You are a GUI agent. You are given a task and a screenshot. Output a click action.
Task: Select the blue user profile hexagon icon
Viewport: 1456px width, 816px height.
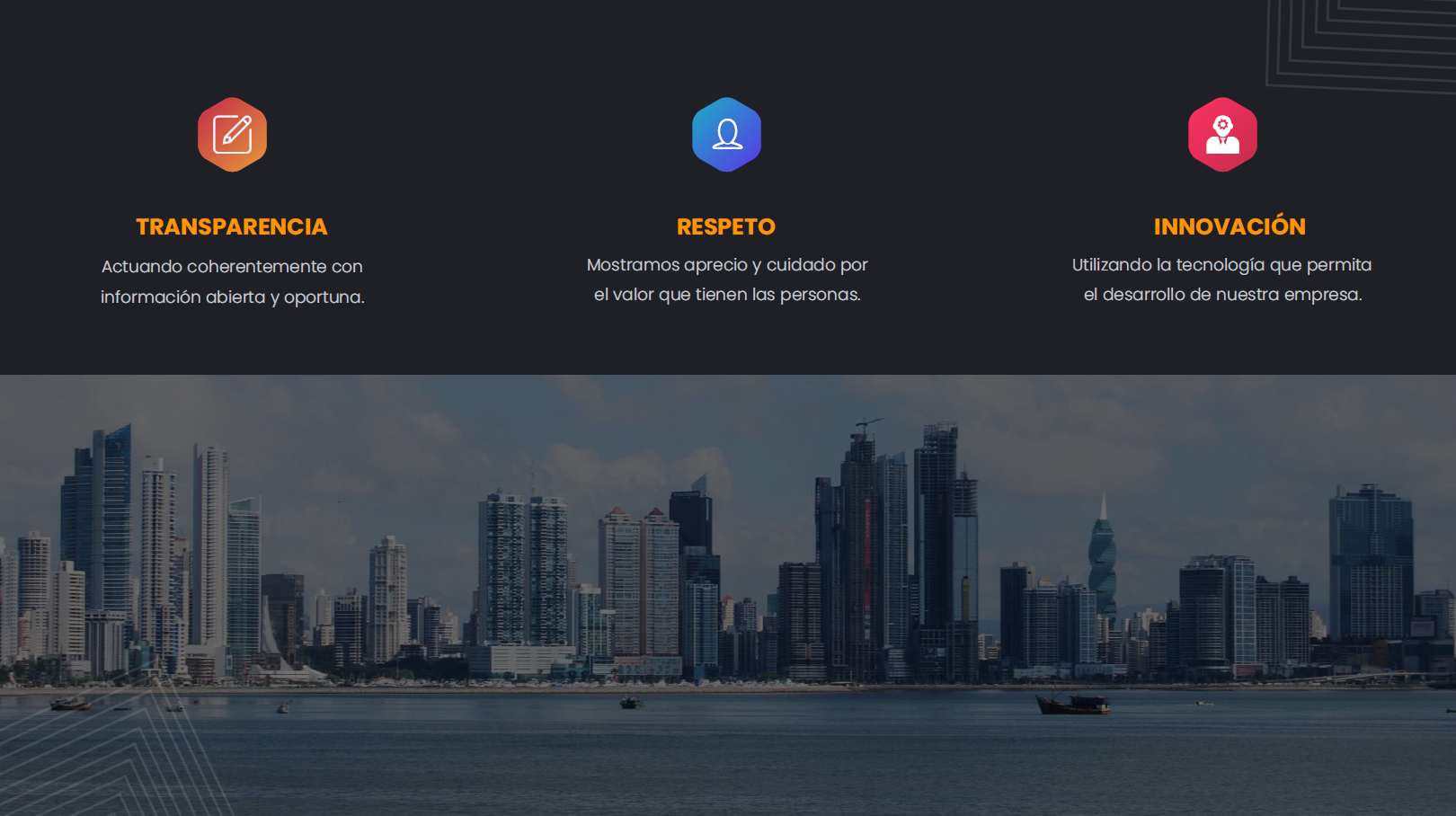click(x=727, y=135)
